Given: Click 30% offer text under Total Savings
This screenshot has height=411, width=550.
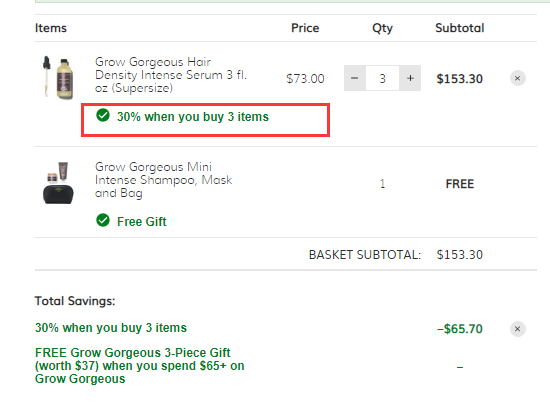Looking at the screenshot, I should pos(111,328).
